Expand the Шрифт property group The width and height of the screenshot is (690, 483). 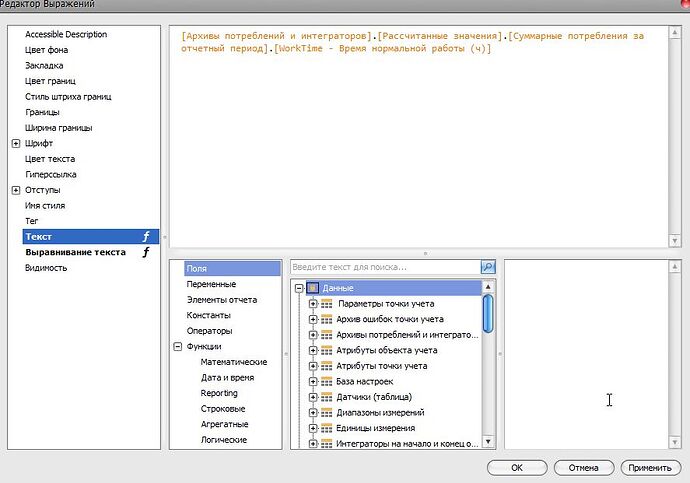tap(16, 143)
